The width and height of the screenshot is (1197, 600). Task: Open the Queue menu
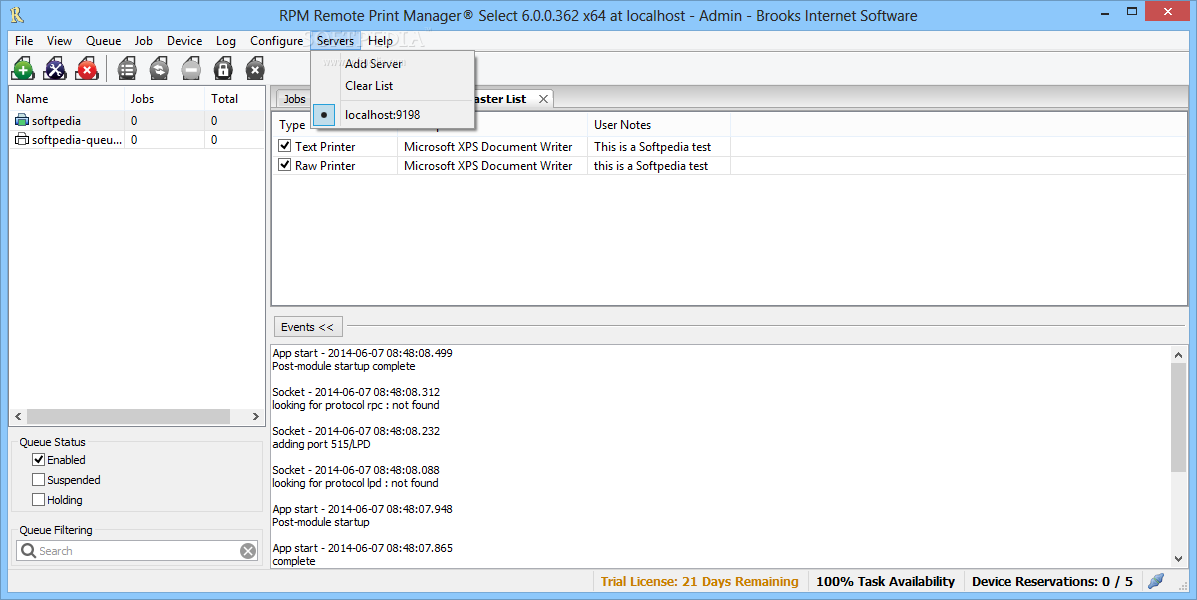coord(103,40)
